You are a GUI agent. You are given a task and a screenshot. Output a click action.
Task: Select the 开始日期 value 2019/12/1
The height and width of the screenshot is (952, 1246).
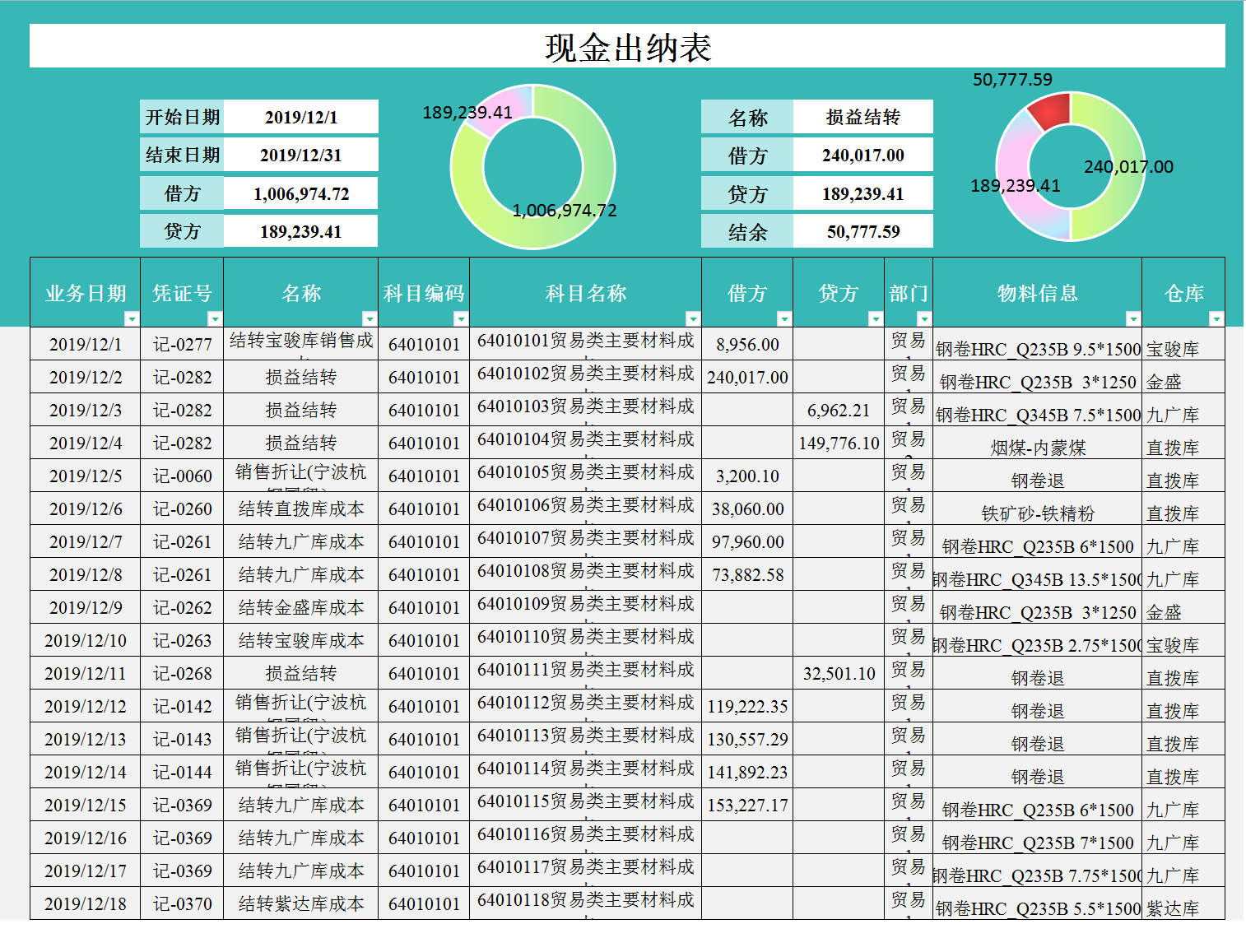(300, 116)
